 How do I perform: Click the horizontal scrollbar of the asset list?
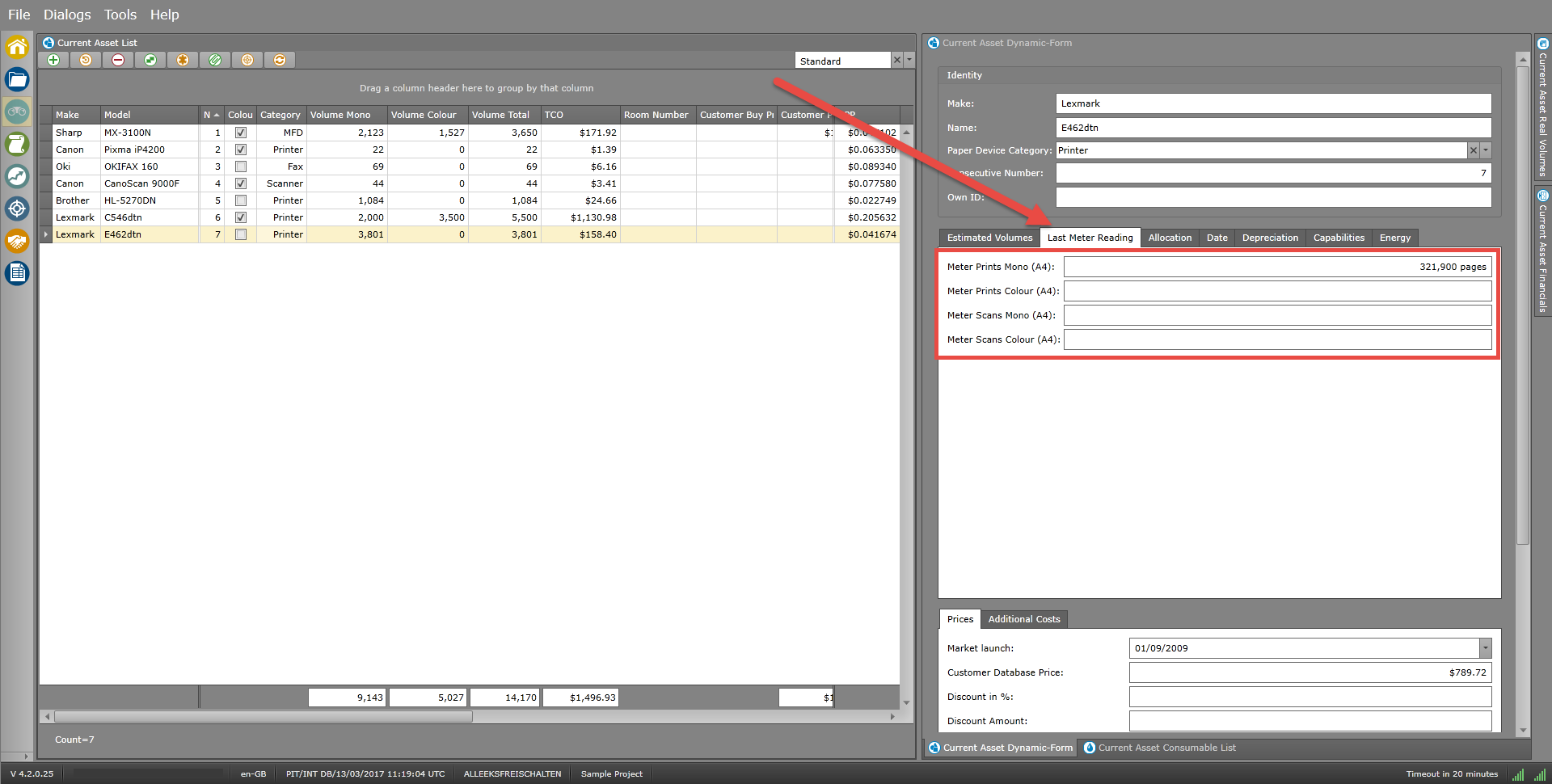click(x=264, y=717)
